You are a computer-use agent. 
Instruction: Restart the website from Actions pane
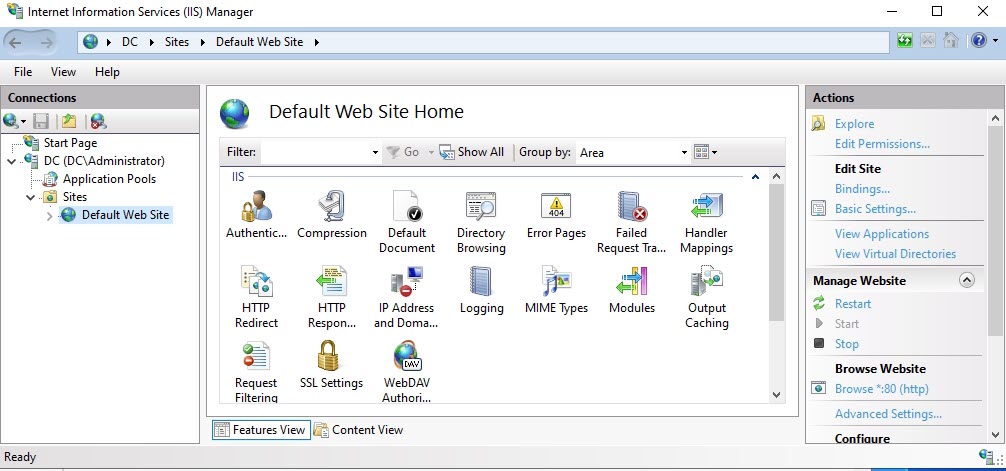tap(853, 304)
